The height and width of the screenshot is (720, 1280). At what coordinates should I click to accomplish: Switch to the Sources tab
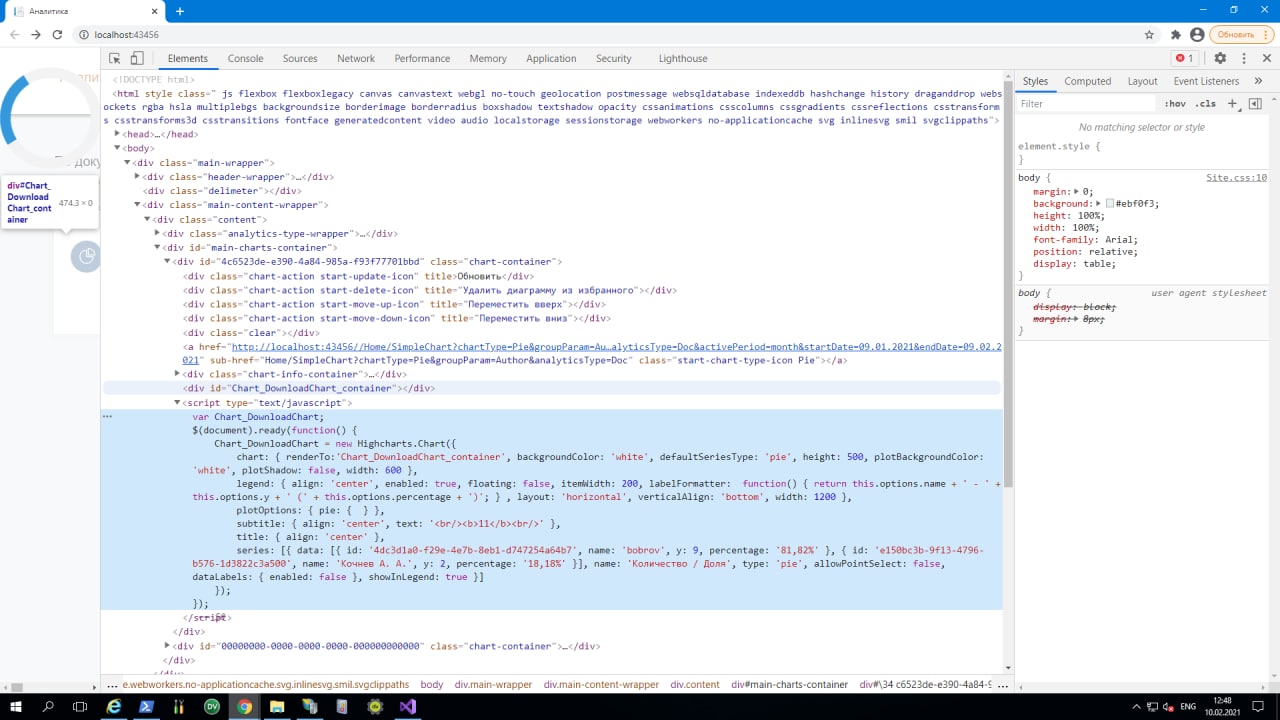[x=300, y=59]
